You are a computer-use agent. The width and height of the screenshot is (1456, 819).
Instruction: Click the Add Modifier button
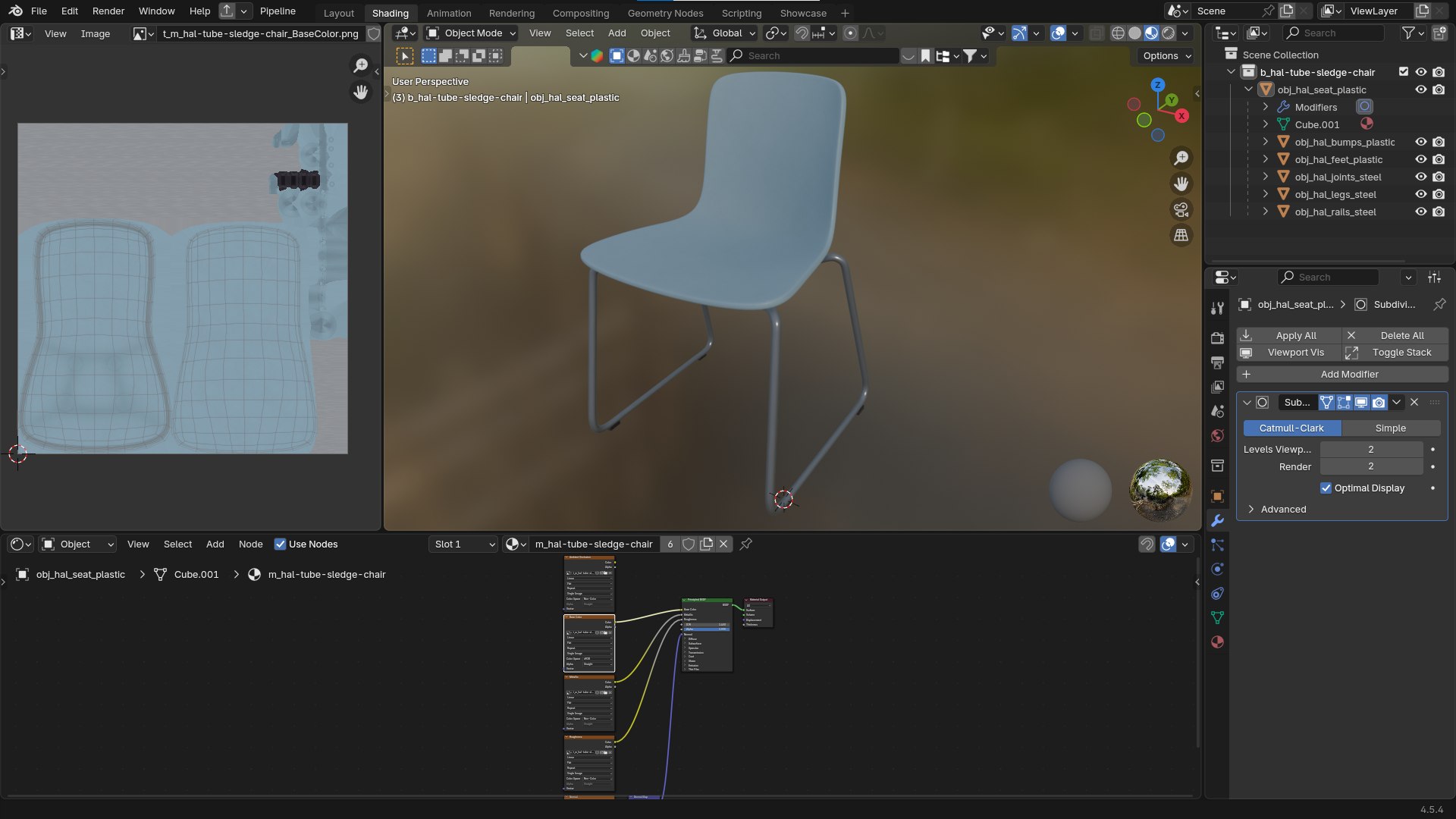pyautogui.click(x=1341, y=374)
